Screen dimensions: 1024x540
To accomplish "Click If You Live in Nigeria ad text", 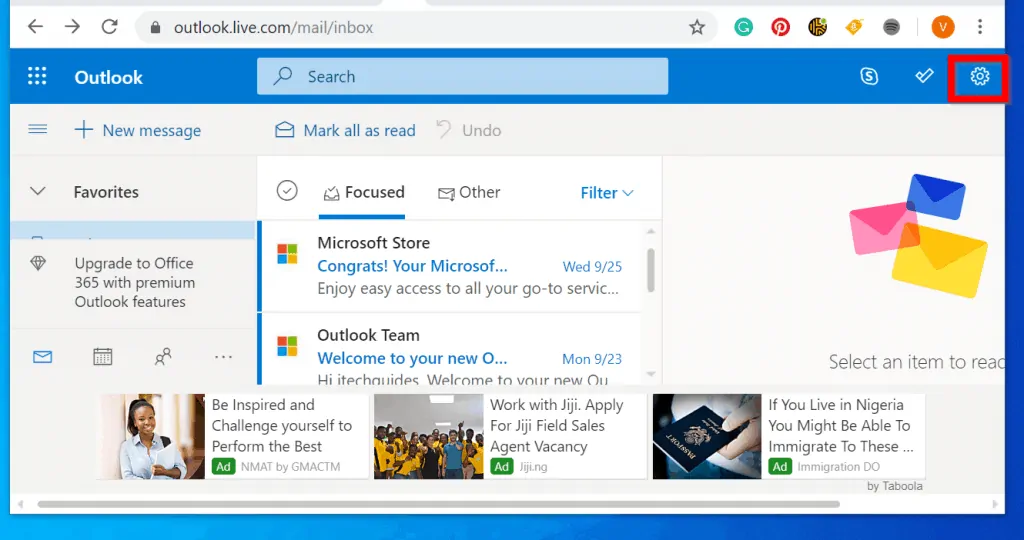I will point(840,426).
